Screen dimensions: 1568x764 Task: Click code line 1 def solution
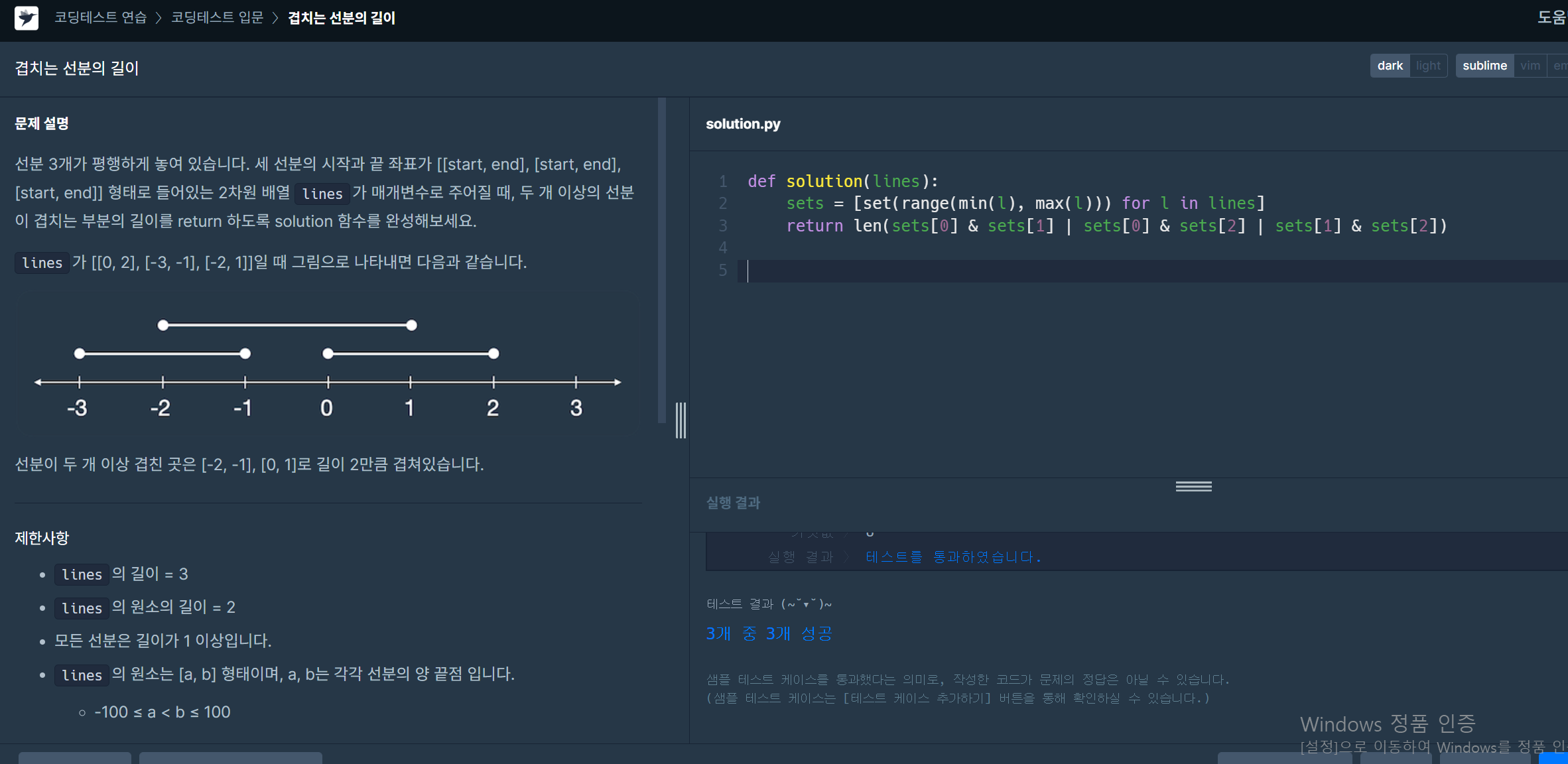pos(843,181)
